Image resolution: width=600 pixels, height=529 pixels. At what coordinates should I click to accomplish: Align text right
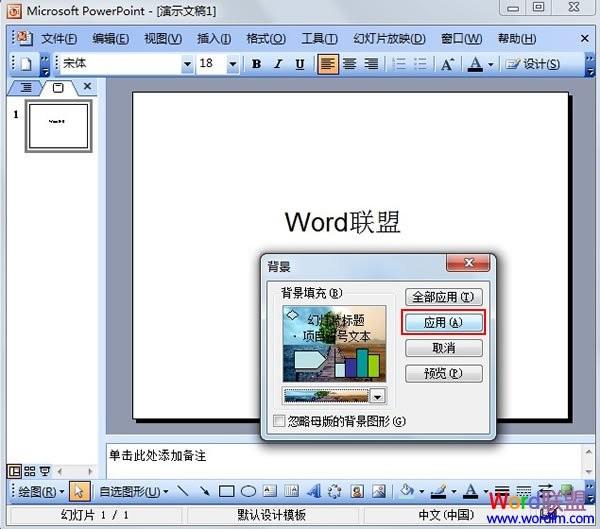pos(371,64)
